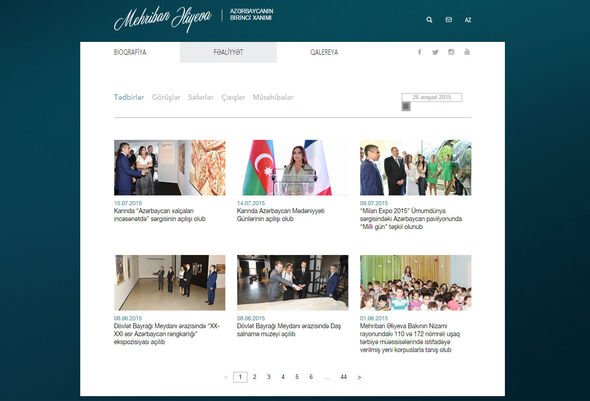Open the BİOQRAFİYA menu item
590x401 pixels.
[x=130, y=52]
